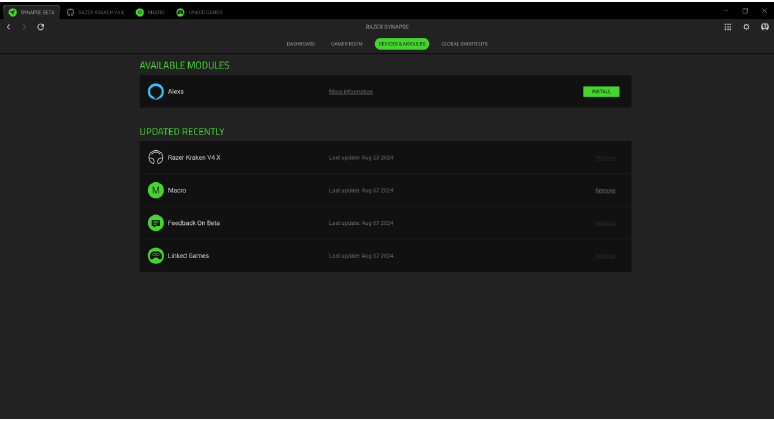774x421 pixels.
Task: Go forward with the right arrow
Action: point(24,27)
